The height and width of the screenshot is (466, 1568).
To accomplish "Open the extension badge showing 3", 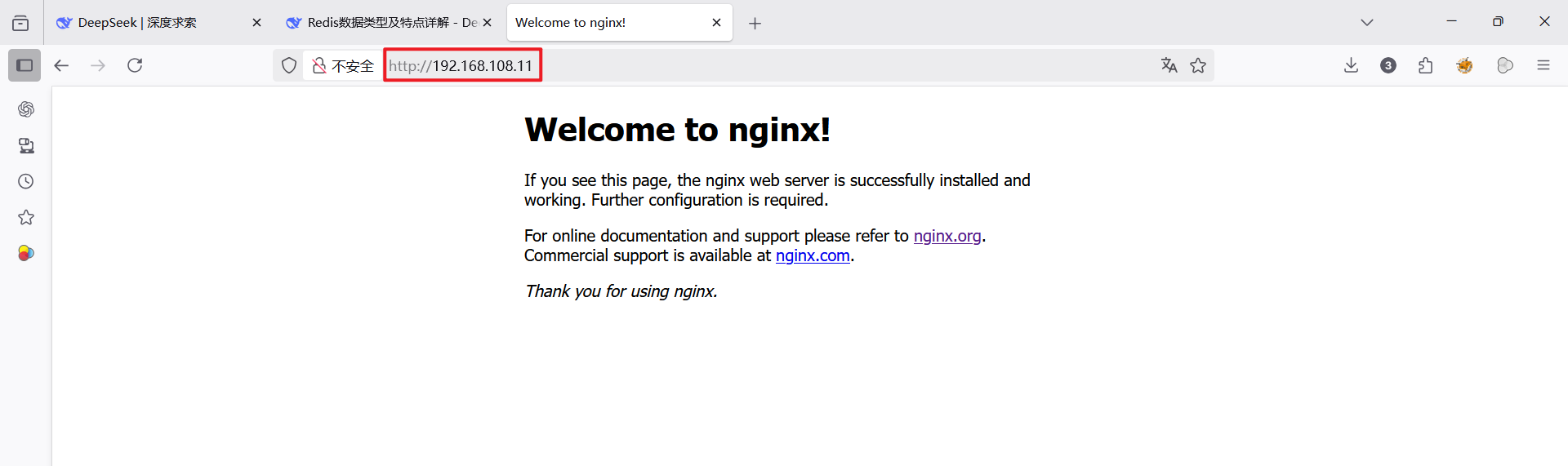I will 1388,65.
